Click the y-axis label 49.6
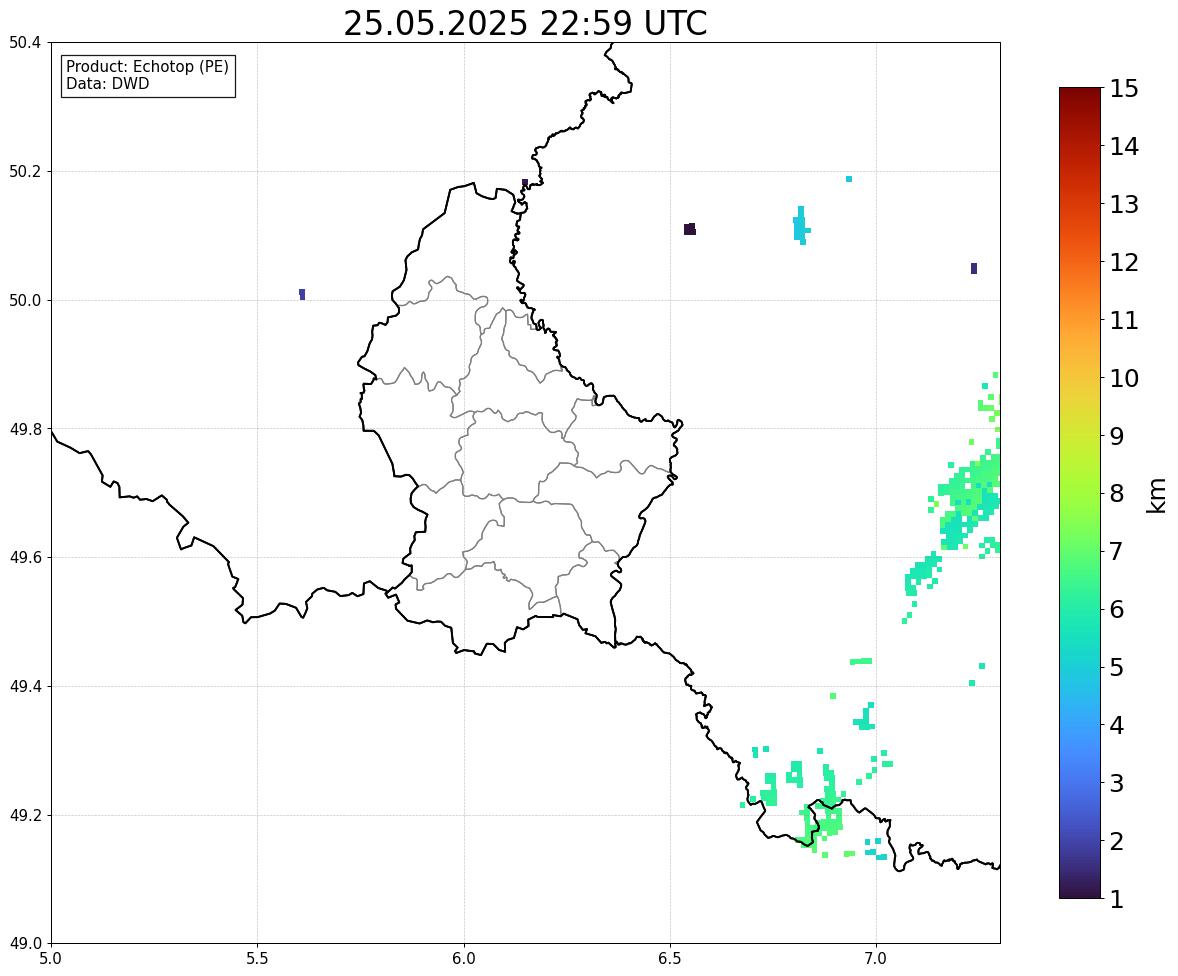Screen dimensions: 1178x976 [25, 557]
